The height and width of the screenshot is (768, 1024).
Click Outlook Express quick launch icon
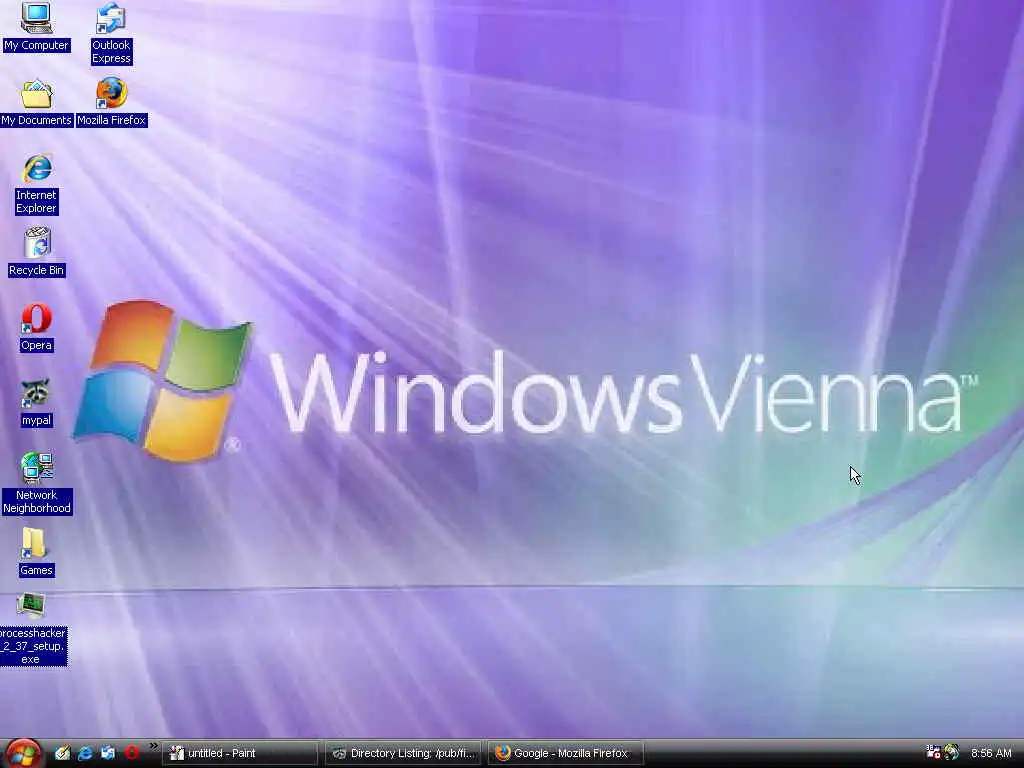(x=108, y=753)
